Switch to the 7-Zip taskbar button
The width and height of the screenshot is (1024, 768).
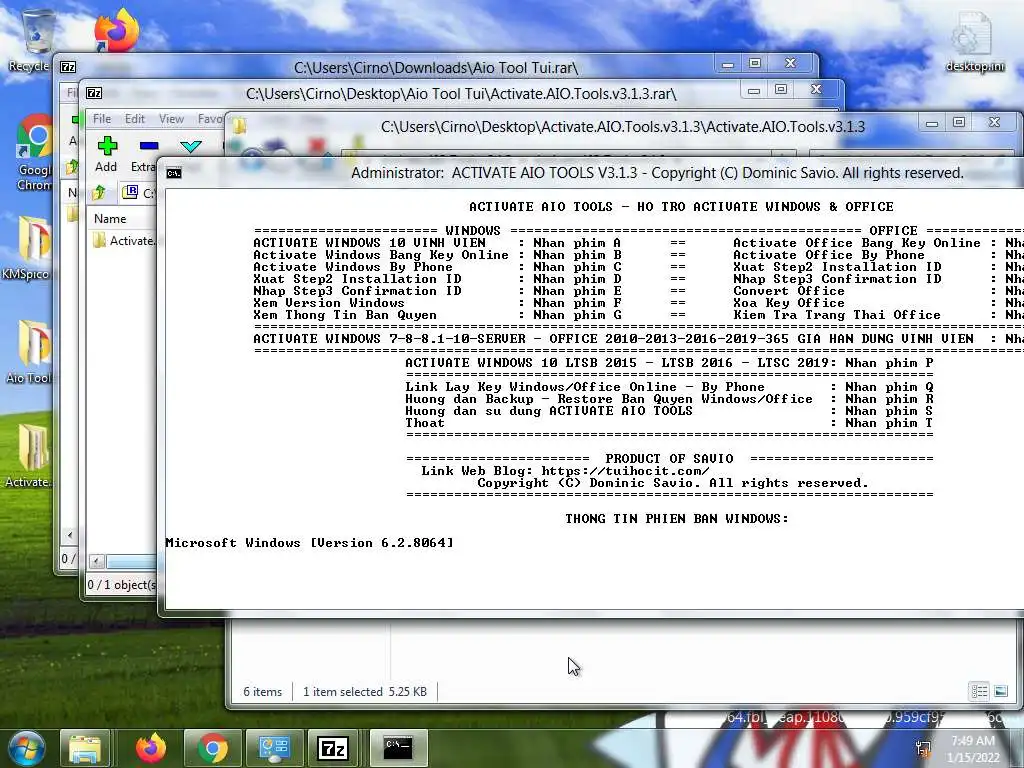(x=333, y=748)
